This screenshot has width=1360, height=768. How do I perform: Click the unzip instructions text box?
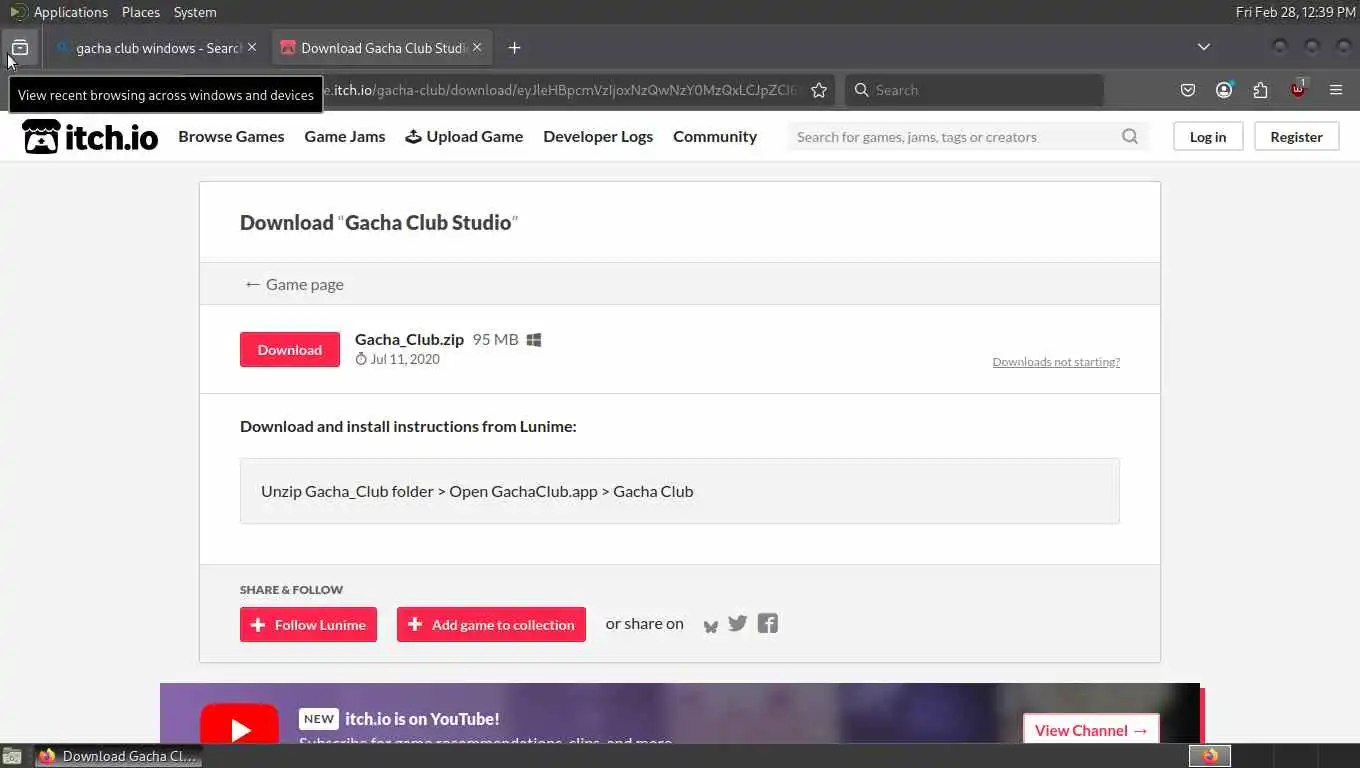(x=680, y=491)
